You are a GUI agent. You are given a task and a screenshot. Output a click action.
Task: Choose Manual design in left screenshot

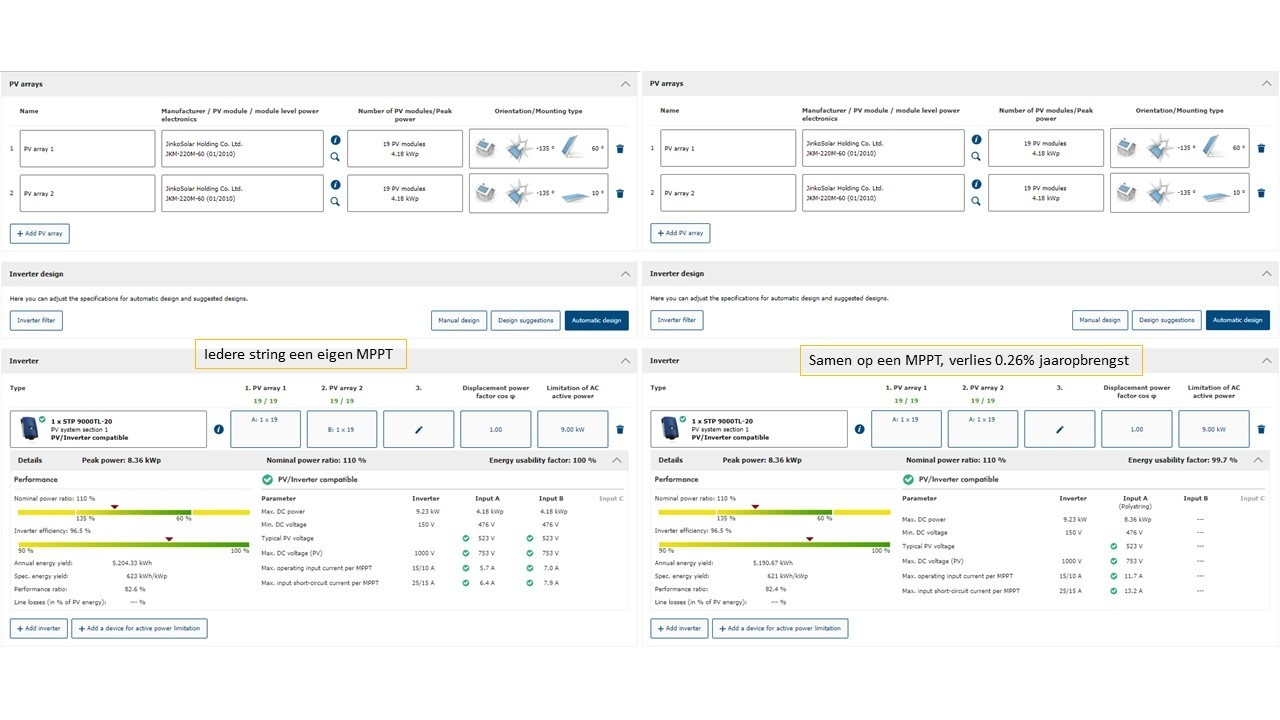coord(459,320)
